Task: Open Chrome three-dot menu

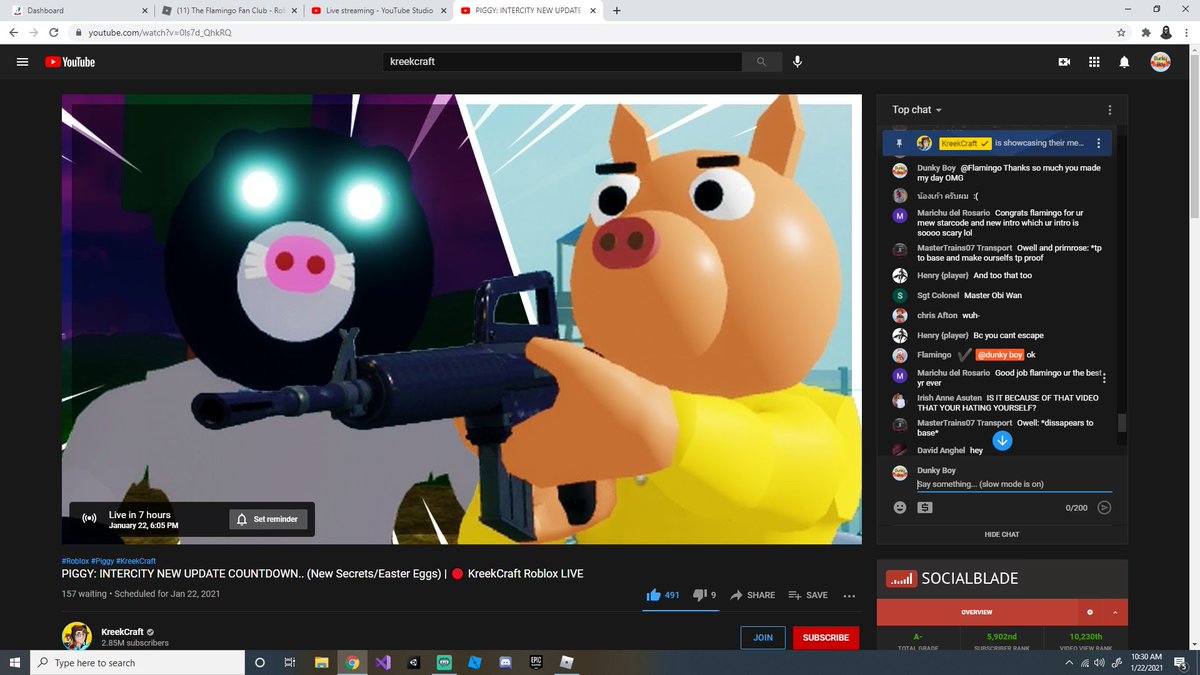Action: [1187, 32]
